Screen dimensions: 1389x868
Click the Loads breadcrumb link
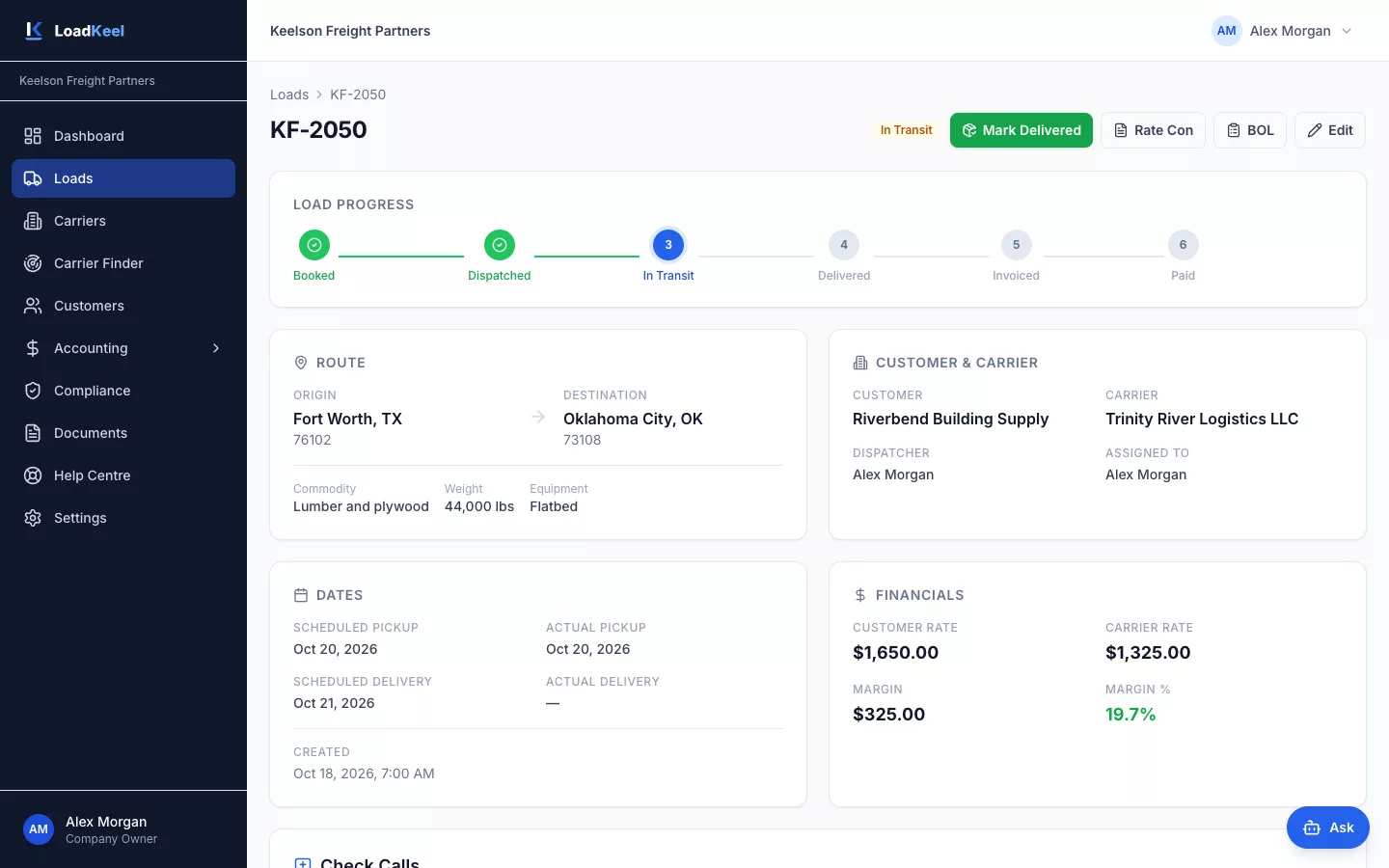289,95
